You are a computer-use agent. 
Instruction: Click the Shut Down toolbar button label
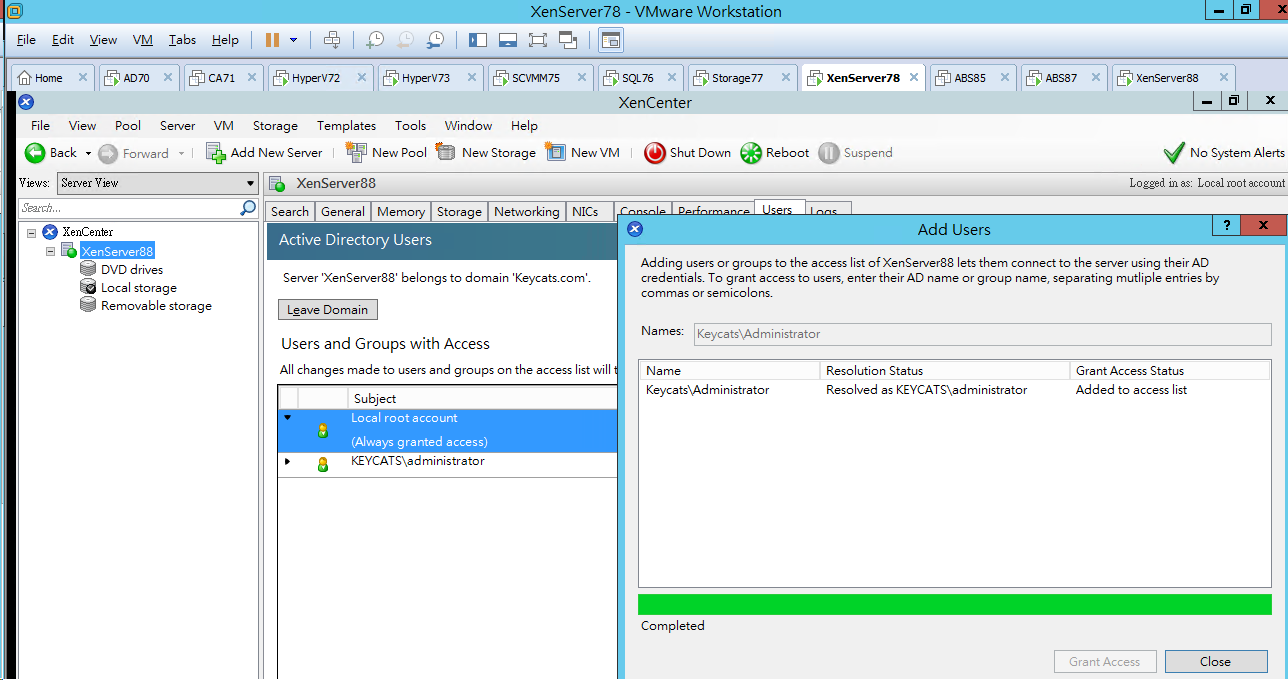point(700,153)
